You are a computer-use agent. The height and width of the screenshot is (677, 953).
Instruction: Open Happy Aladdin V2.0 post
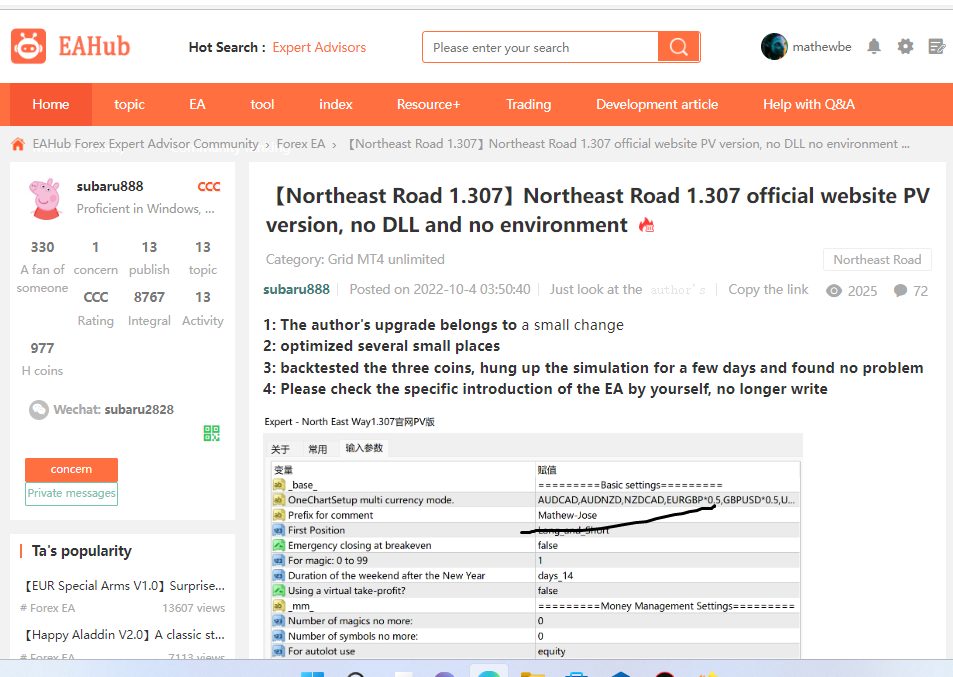[x=125, y=634]
